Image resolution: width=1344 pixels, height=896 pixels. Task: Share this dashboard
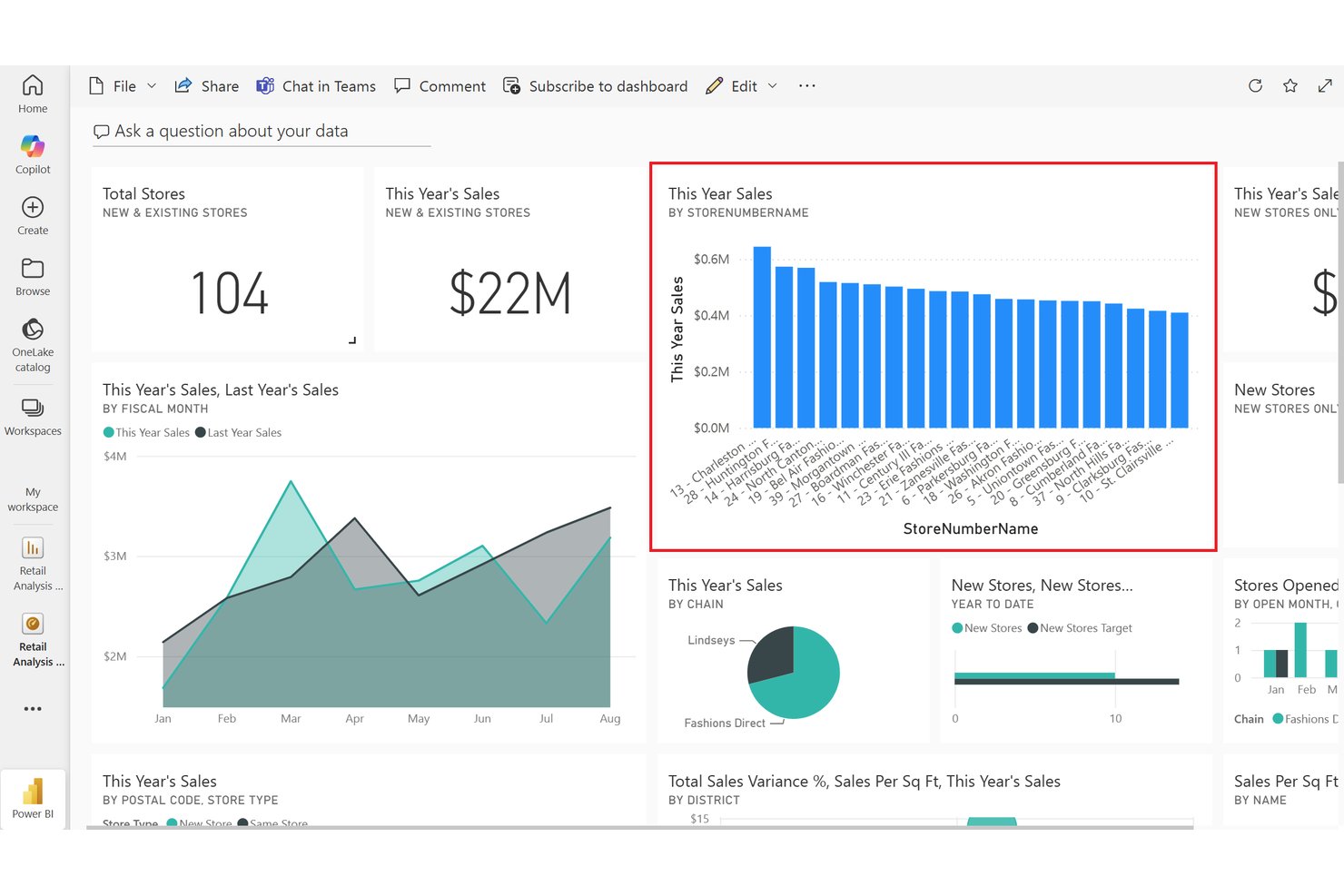click(x=207, y=86)
